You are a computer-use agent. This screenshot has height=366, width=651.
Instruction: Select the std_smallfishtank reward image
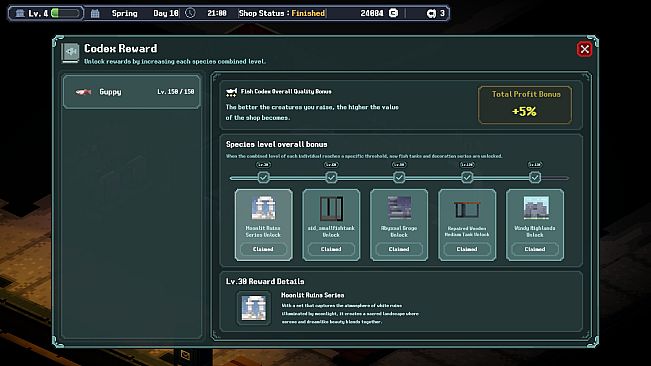(x=331, y=208)
